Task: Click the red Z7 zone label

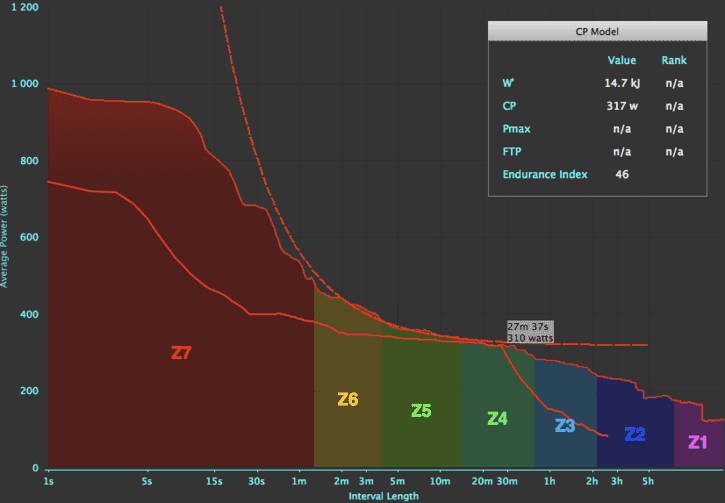Action: 181,353
